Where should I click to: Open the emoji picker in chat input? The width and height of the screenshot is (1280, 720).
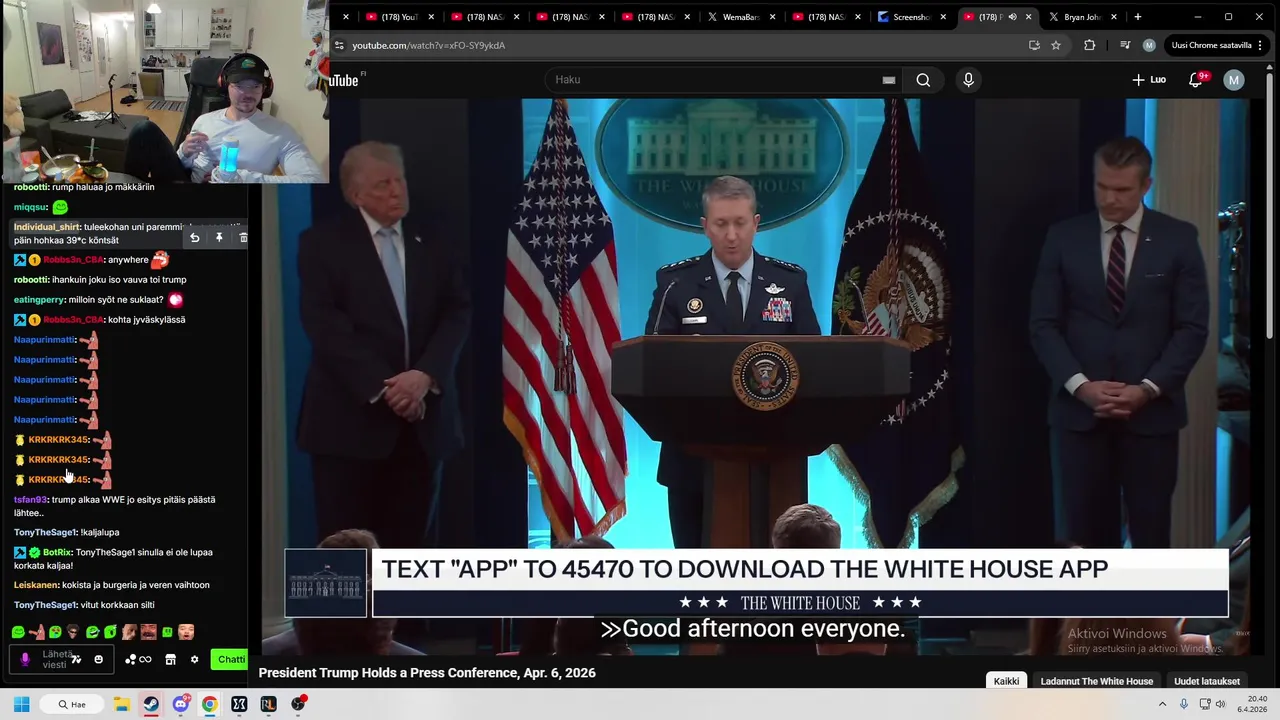pyautogui.click(x=98, y=659)
